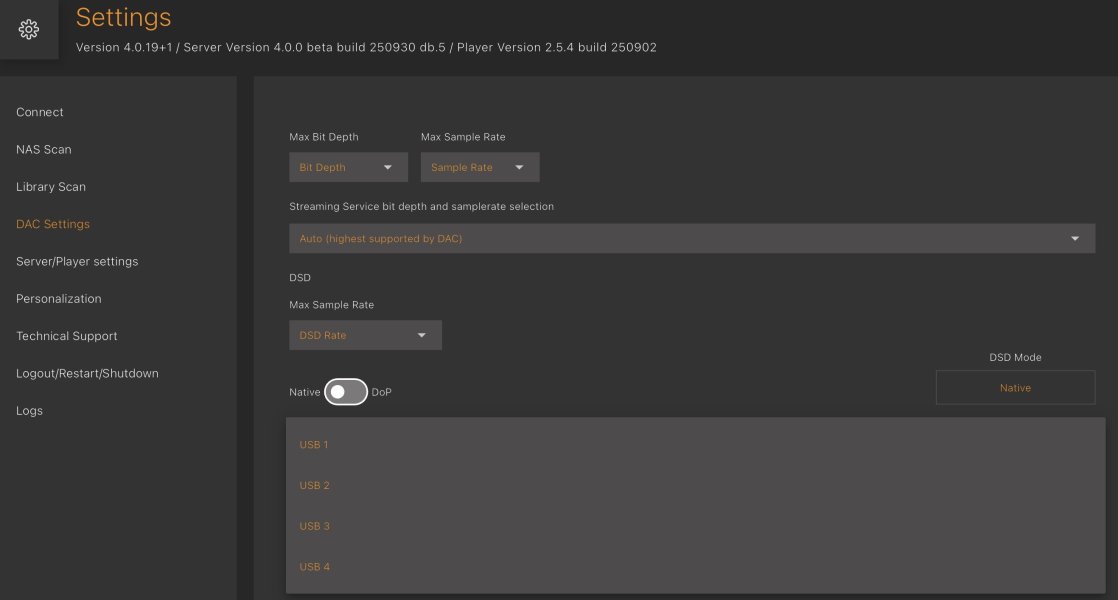Navigate to Personalization

pyautogui.click(x=59, y=299)
